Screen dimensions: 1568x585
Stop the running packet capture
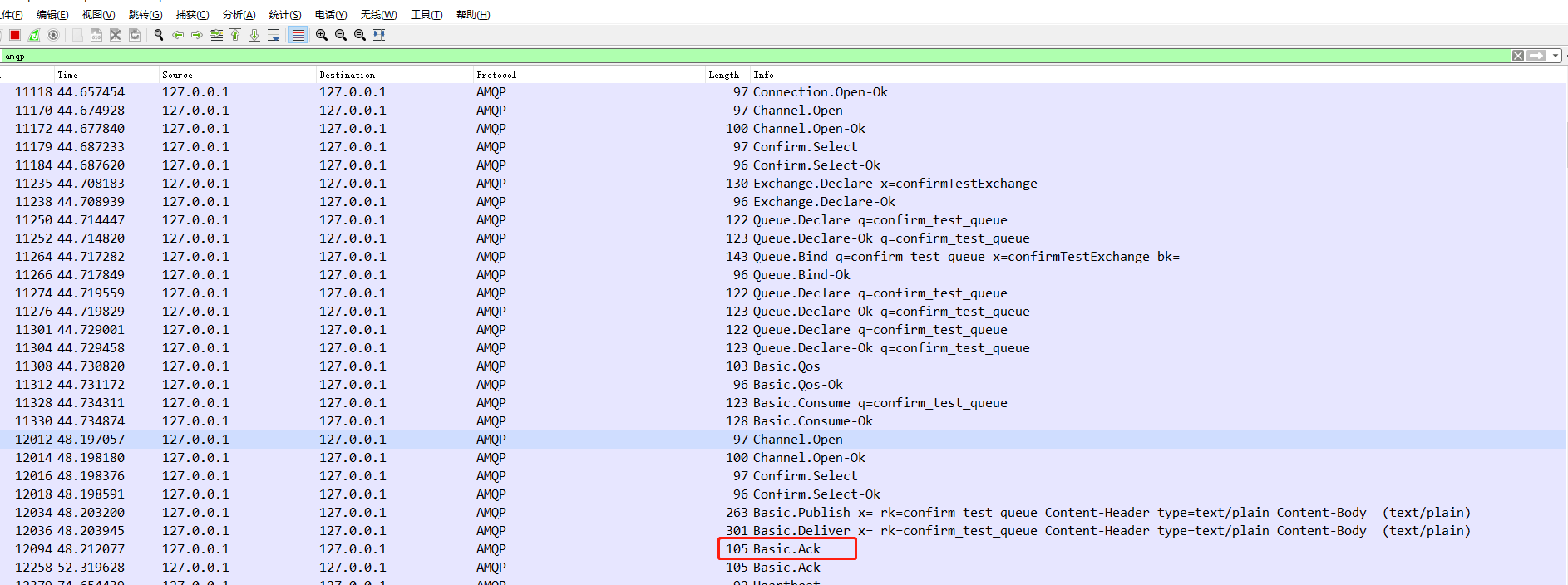pos(15,35)
